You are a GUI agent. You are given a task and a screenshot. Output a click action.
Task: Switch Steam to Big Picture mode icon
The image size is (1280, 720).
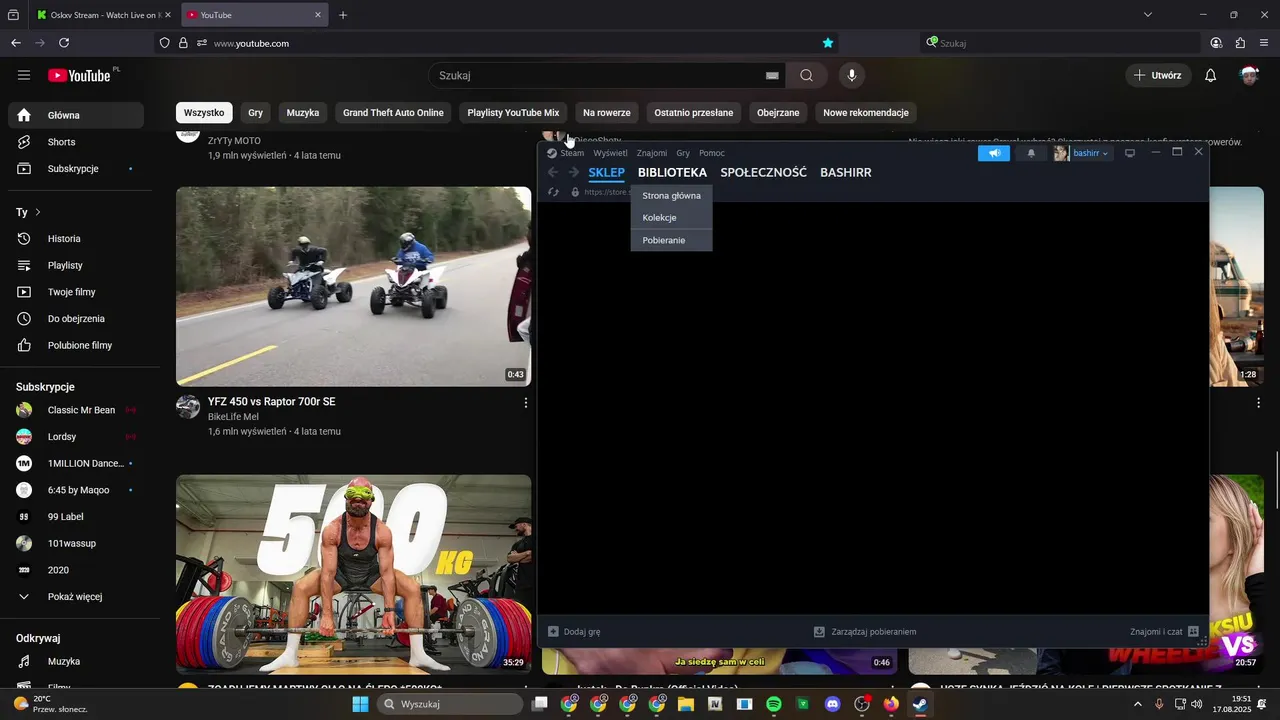[1130, 153]
